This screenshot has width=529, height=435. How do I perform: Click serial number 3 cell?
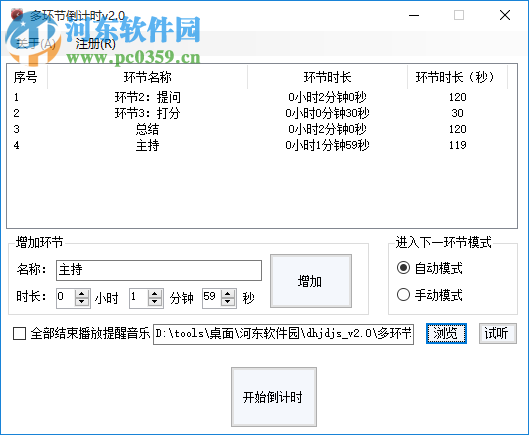point(16,129)
